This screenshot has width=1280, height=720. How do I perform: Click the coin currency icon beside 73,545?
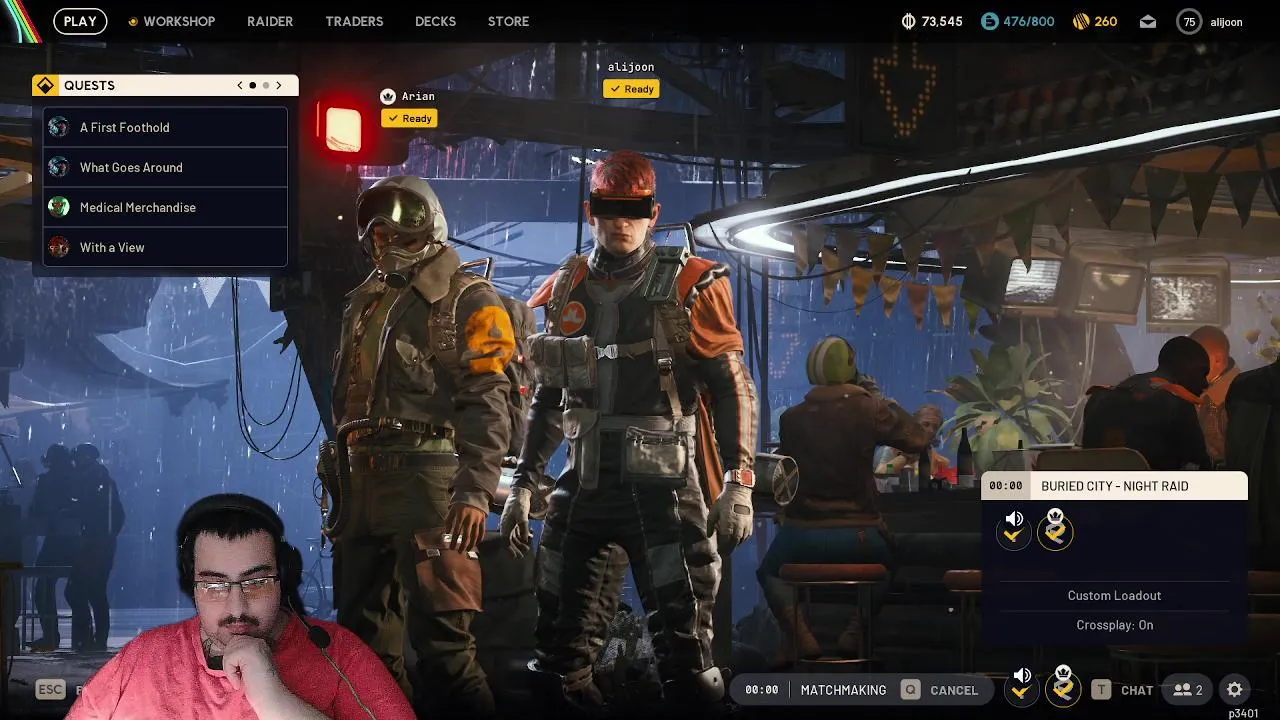pyautogui.click(x=908, y=21)
